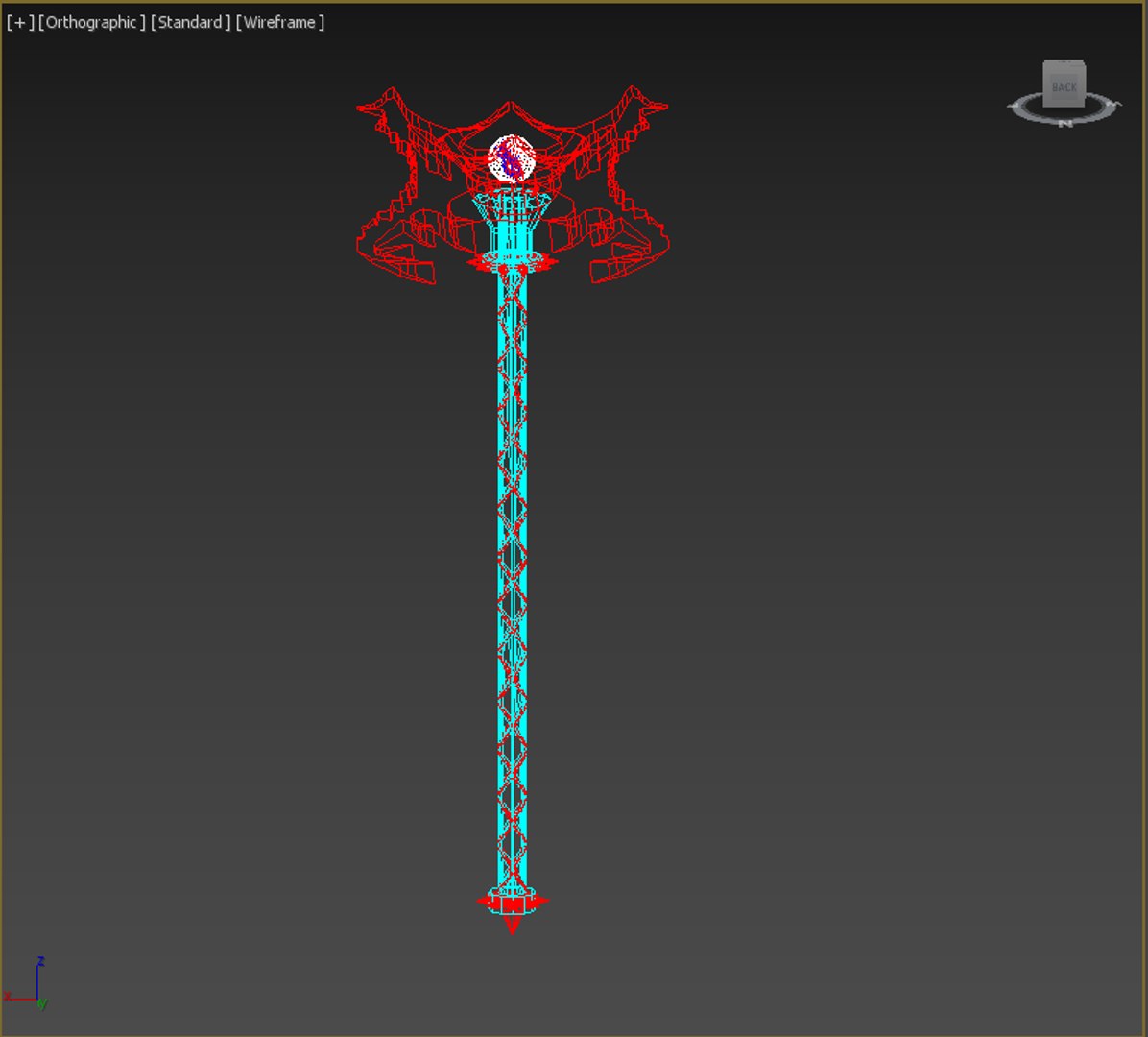
Task: Open the [+] viewport general menu
Action: pos(20,23)
